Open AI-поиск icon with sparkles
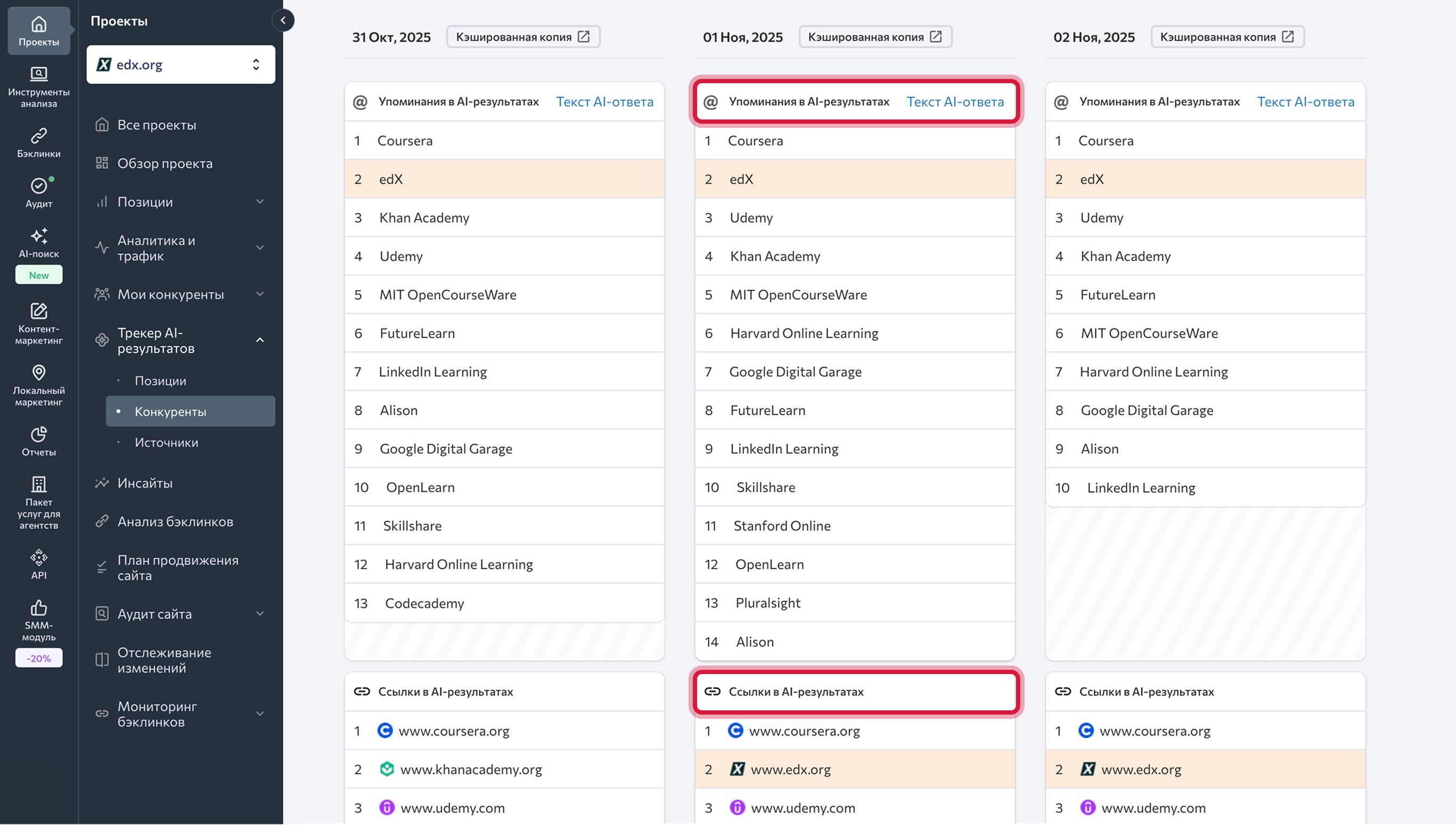This screenshot has height=825, width=1456. [38, 236]
